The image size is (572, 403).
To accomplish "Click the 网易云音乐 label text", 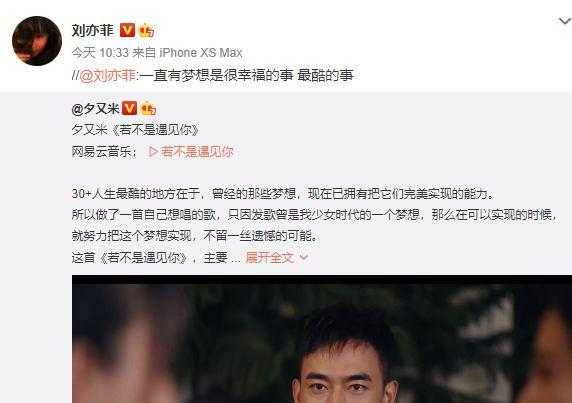I will tap(101, 152).
